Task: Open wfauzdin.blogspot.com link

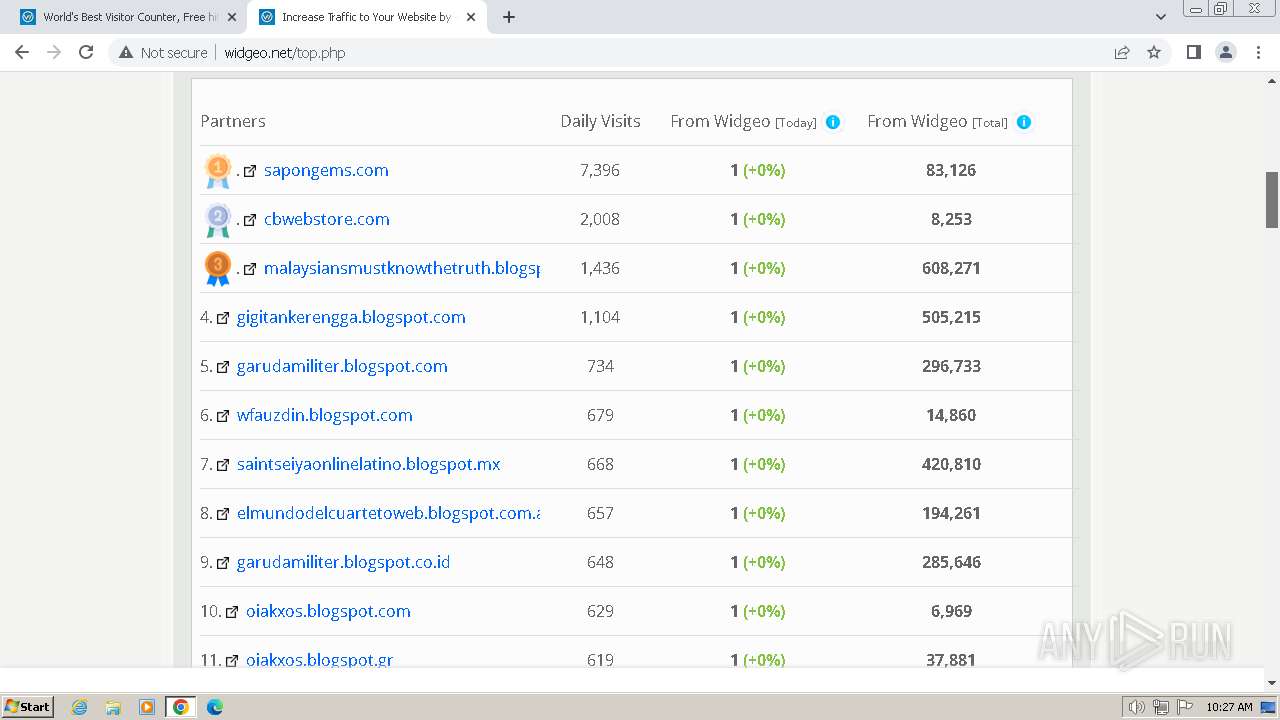Action: 324,416
